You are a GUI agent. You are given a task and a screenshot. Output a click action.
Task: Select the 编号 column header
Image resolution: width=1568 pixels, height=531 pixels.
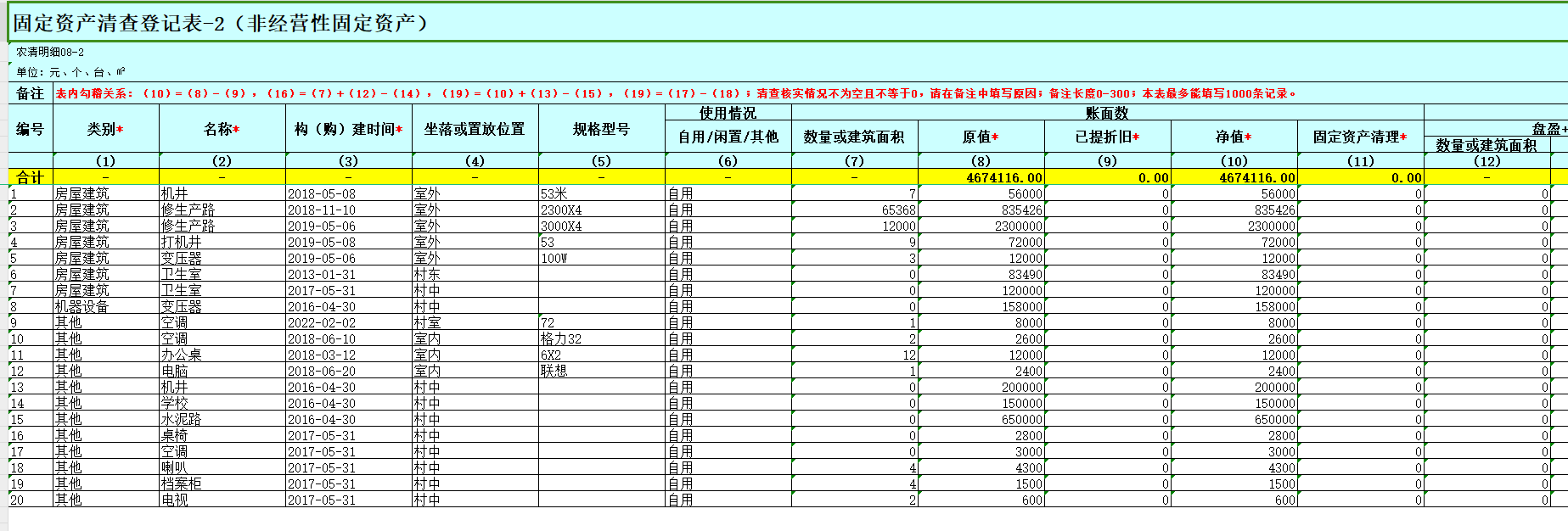pos(31,129)
